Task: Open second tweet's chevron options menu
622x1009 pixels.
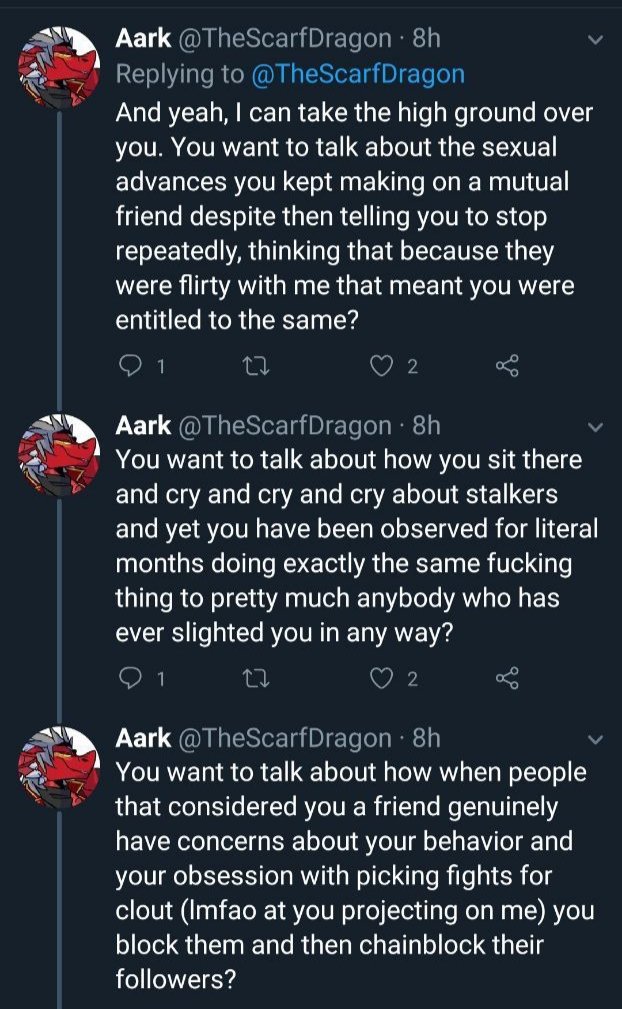Action: tap(596, 427)
